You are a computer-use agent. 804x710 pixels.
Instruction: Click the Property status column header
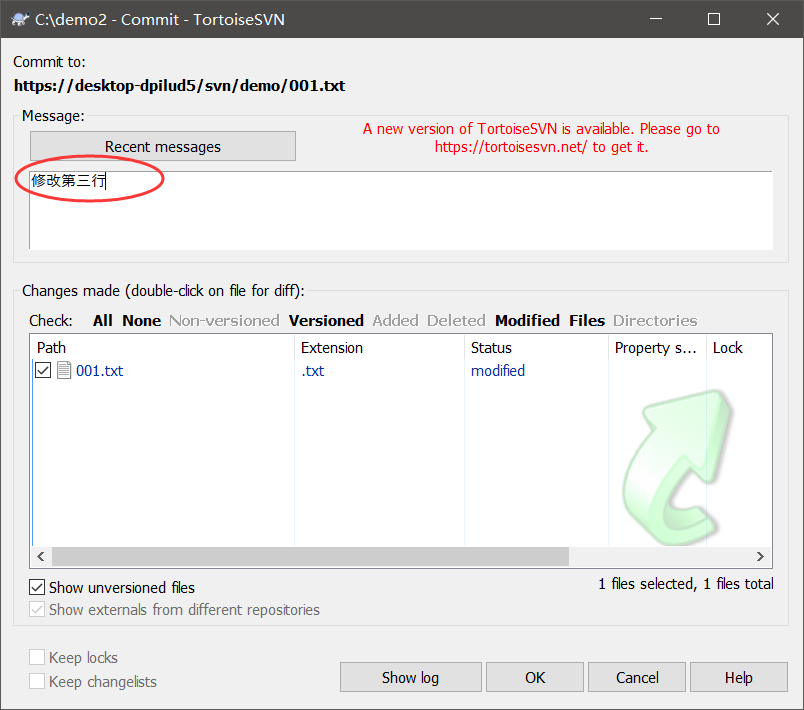click(x=657, y=348)
